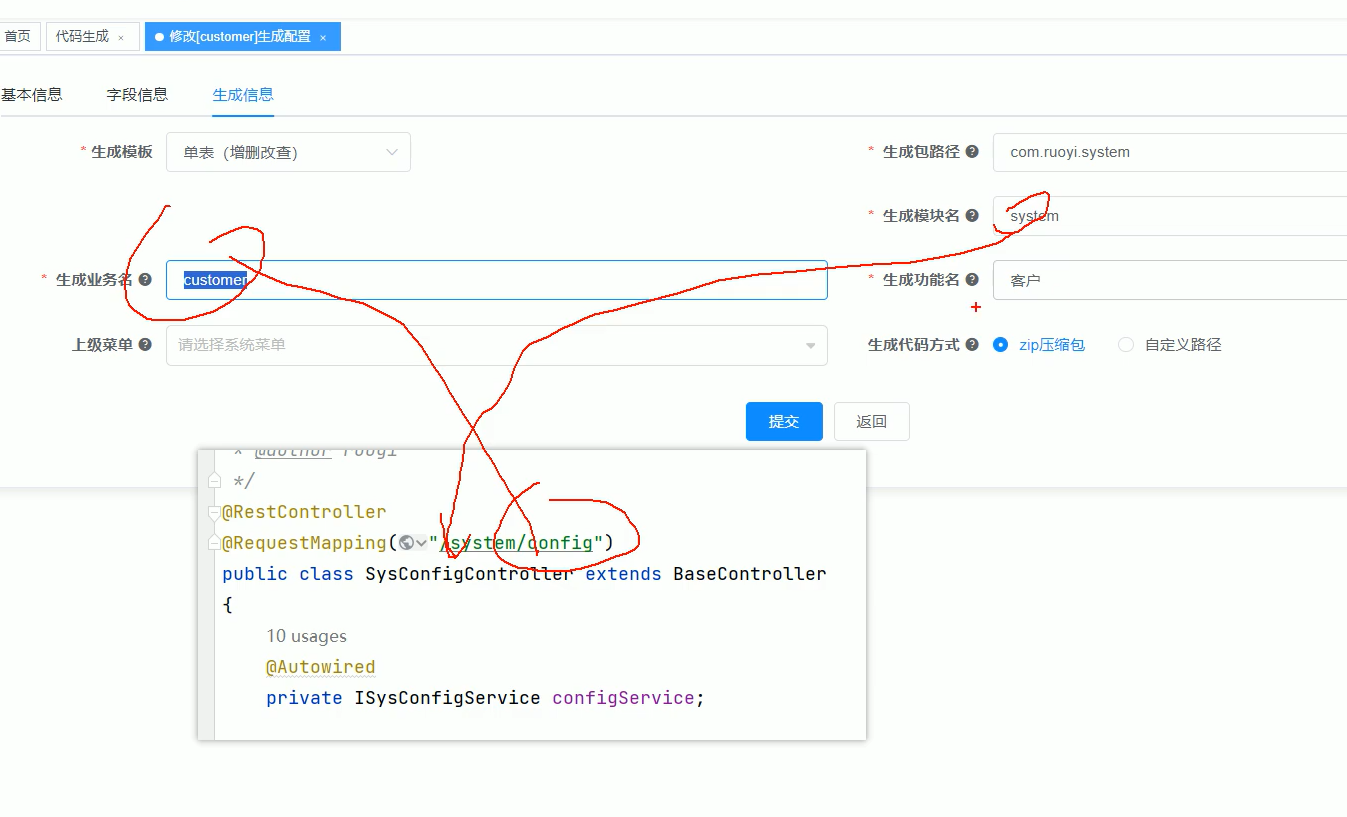Click the 返回 button

pyautogui.click(x=872, y=422)
